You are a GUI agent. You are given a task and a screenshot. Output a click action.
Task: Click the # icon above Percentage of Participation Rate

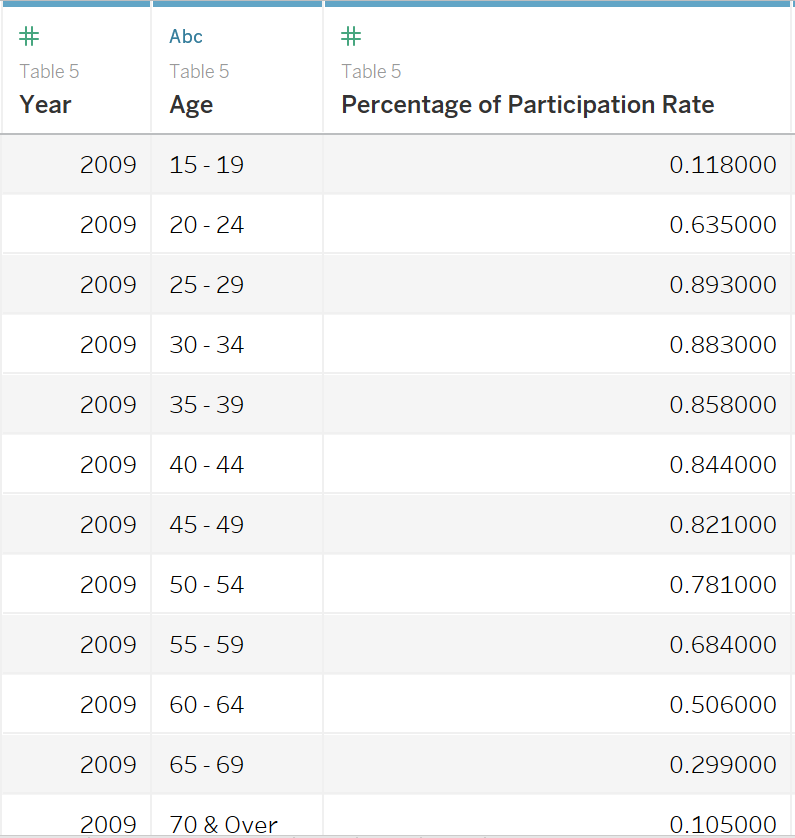pyautogui.click(x=350, y=36)
